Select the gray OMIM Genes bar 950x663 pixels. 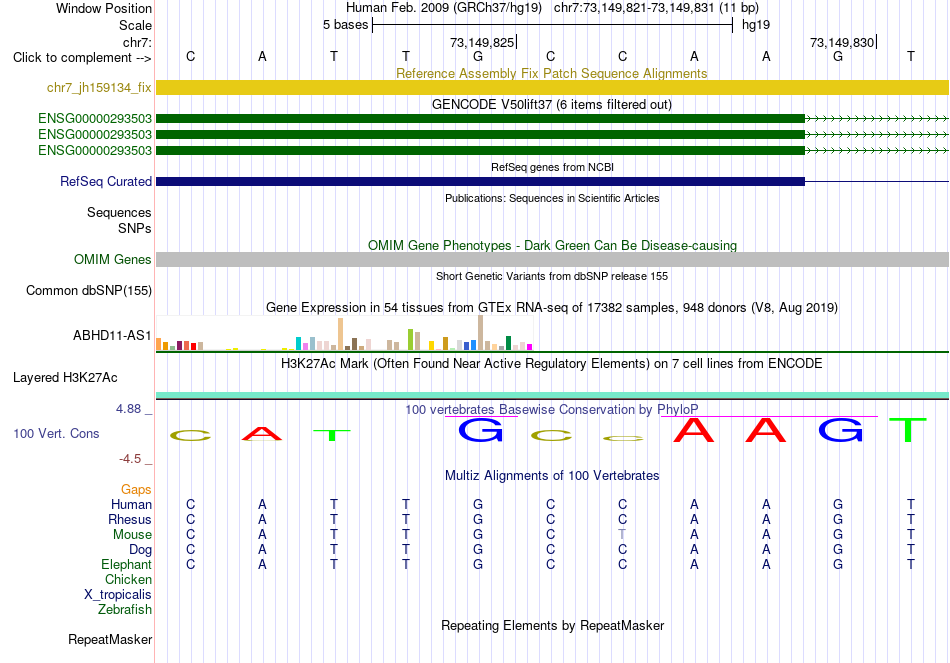click(553, 259)
